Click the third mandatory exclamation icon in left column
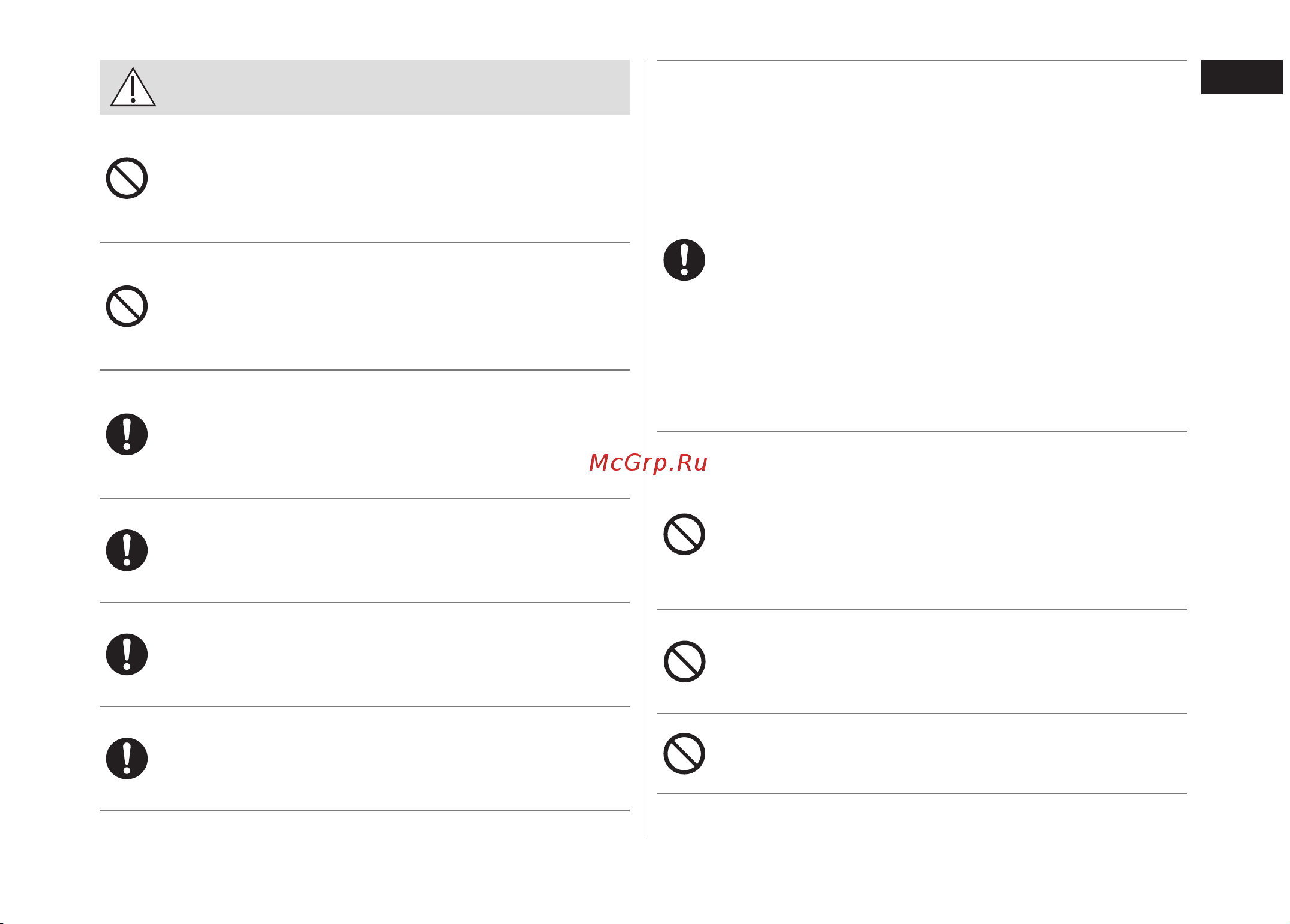1290x924 pixels. coord(127,655)
